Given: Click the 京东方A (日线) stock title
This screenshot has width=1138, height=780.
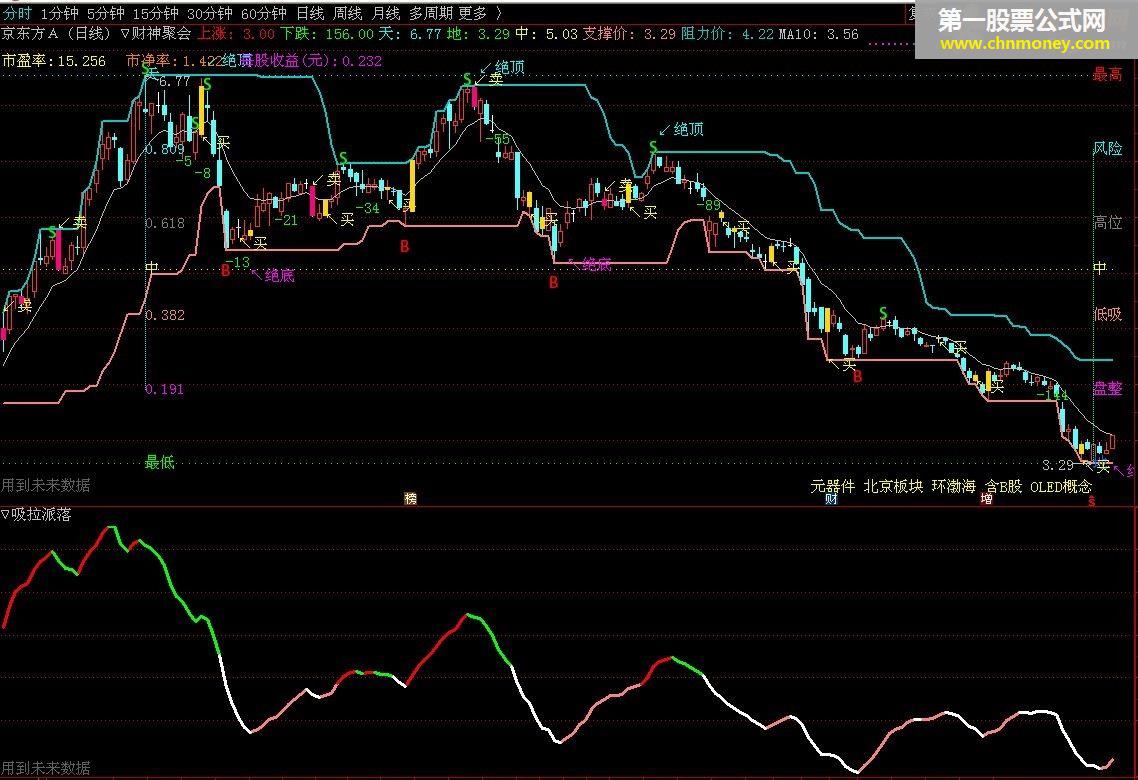Looking at the screenshot, I should coord(56,33).
